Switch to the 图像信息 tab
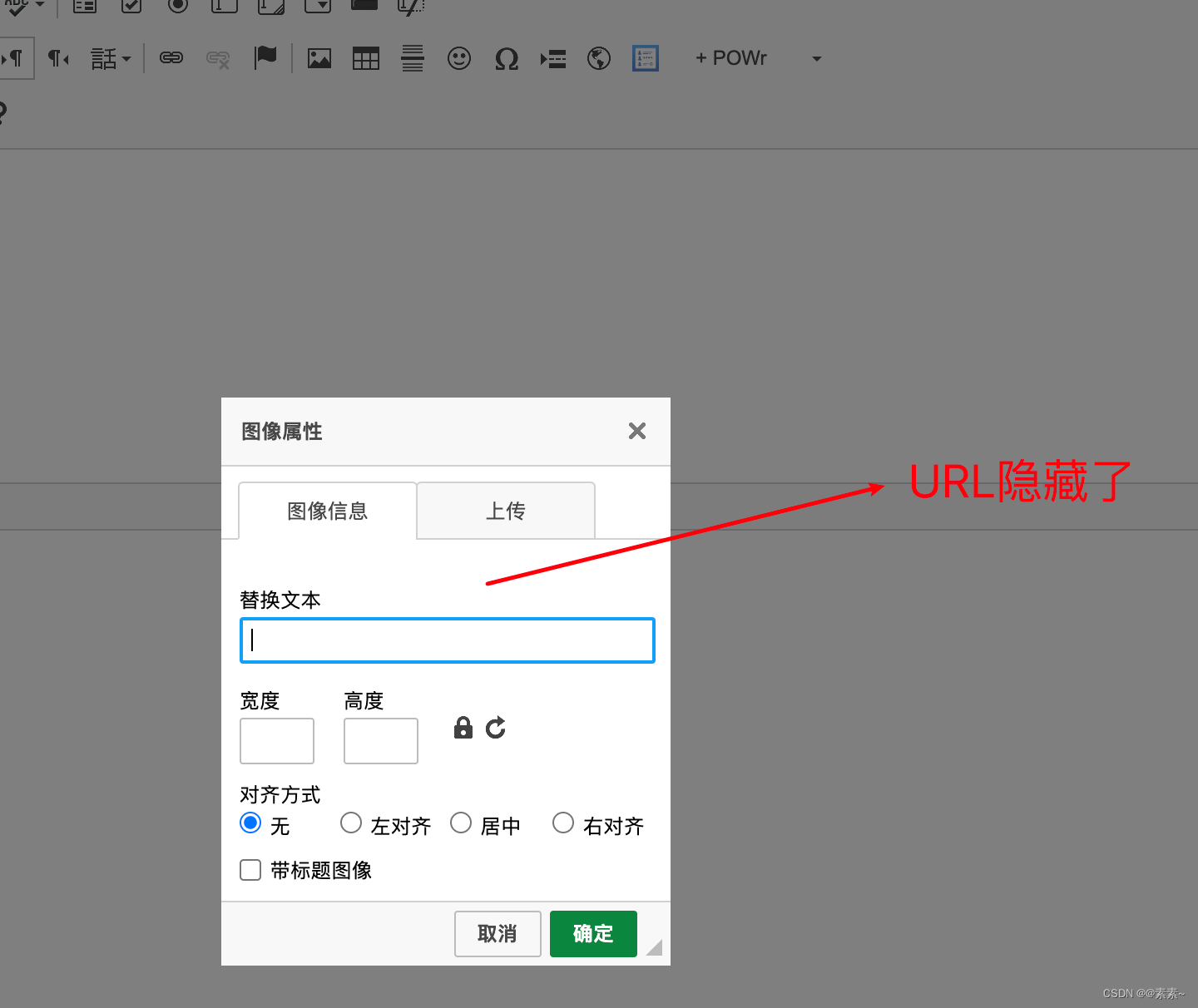The image size is (1198, 1008). pyautogui.click(x=328, y=511)
